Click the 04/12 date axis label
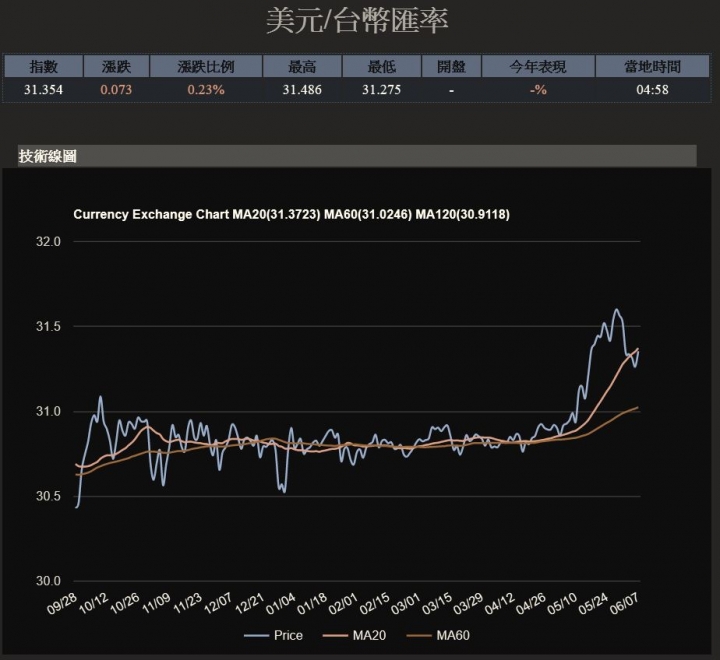The image size is (720, 660). [x=499, y=603]
